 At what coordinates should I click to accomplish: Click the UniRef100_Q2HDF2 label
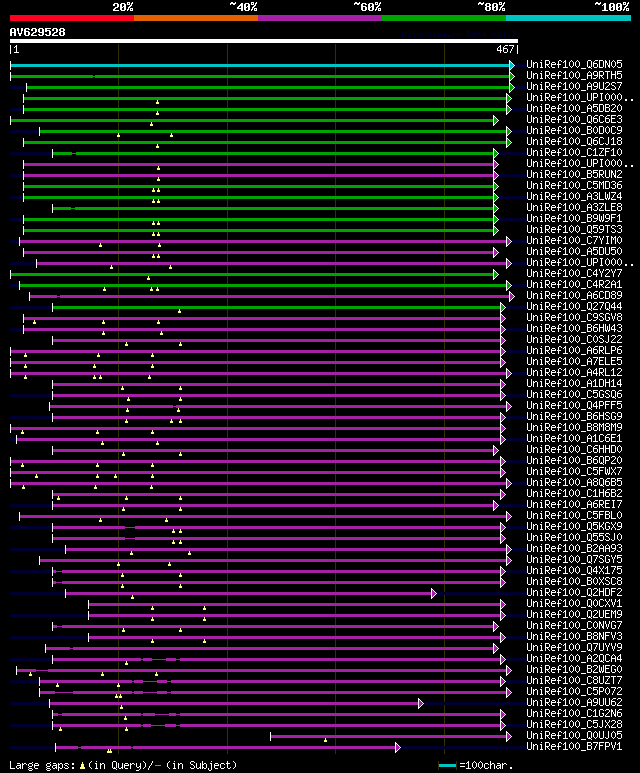click(574, 593)
